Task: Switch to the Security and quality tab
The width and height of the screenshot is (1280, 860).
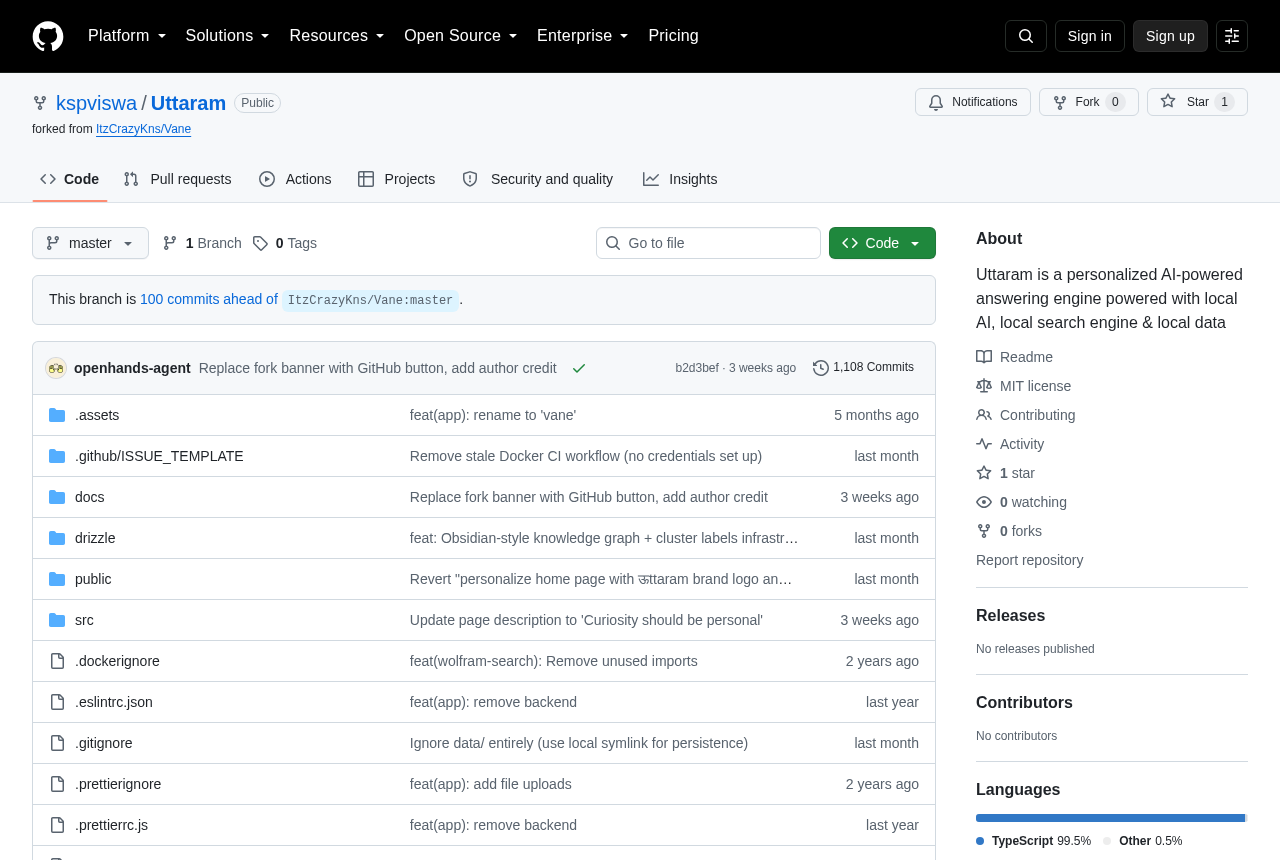Action: [x=538, y=179]
